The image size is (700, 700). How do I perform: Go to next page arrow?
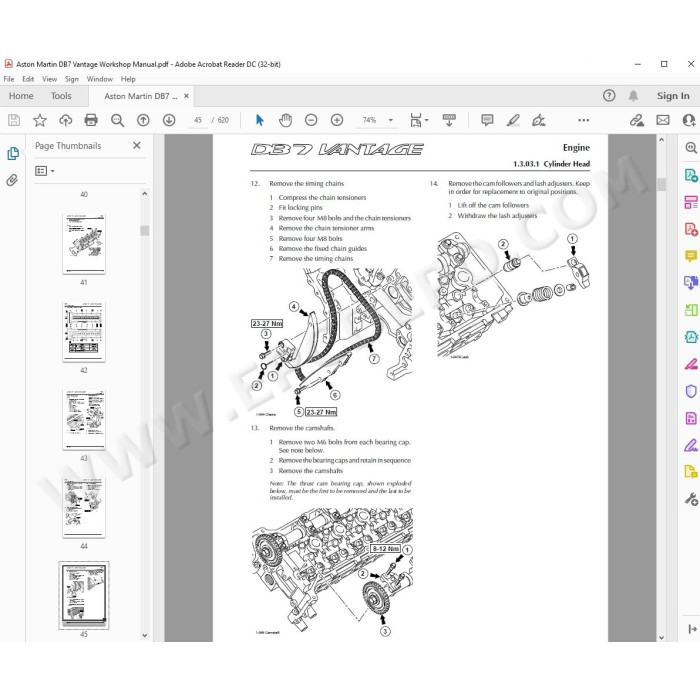click(169, 120)
